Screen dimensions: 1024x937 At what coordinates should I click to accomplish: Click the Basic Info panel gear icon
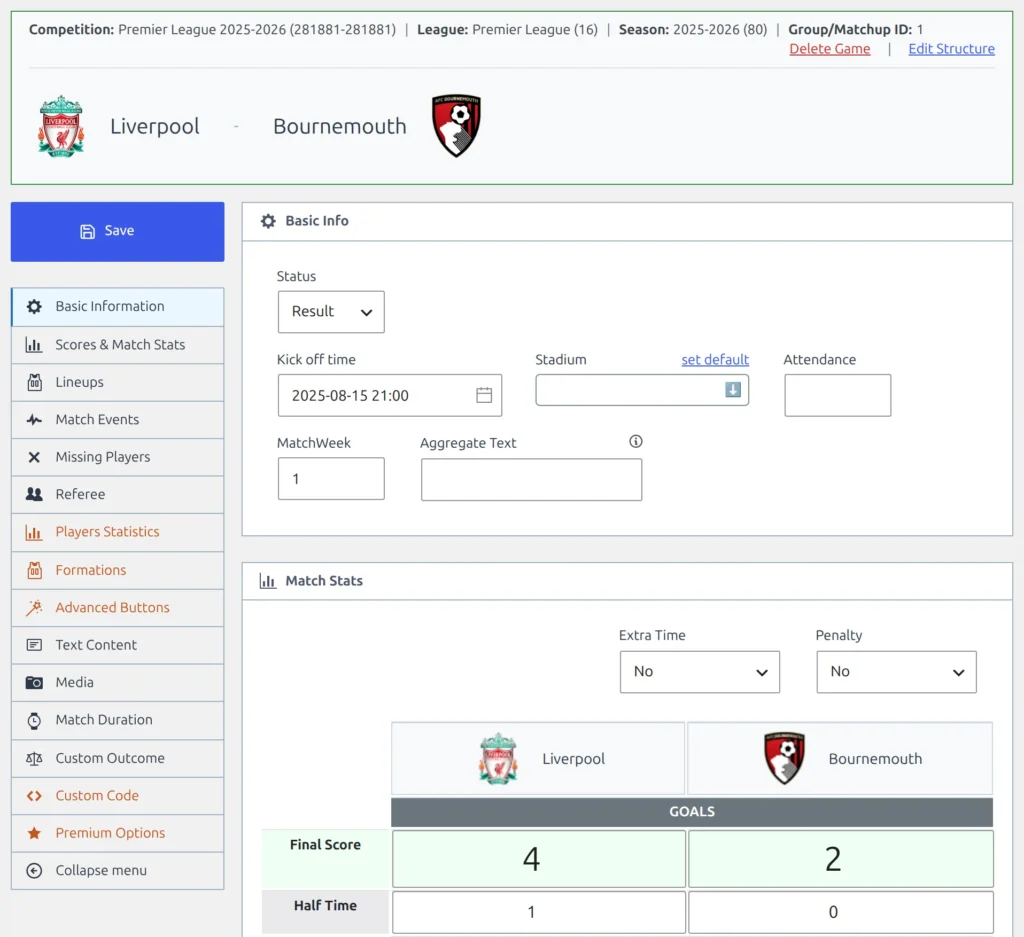point(268,221)
